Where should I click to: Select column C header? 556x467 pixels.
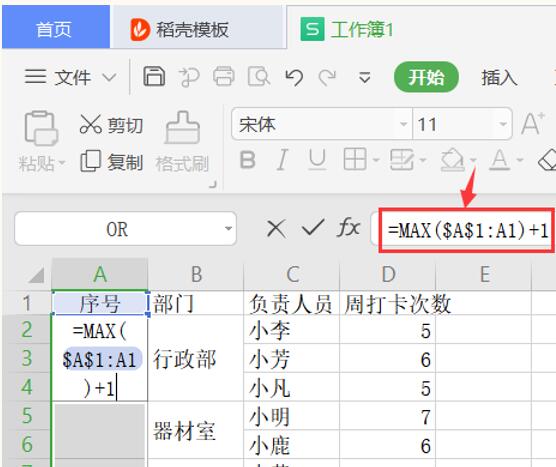click(292, 274)
